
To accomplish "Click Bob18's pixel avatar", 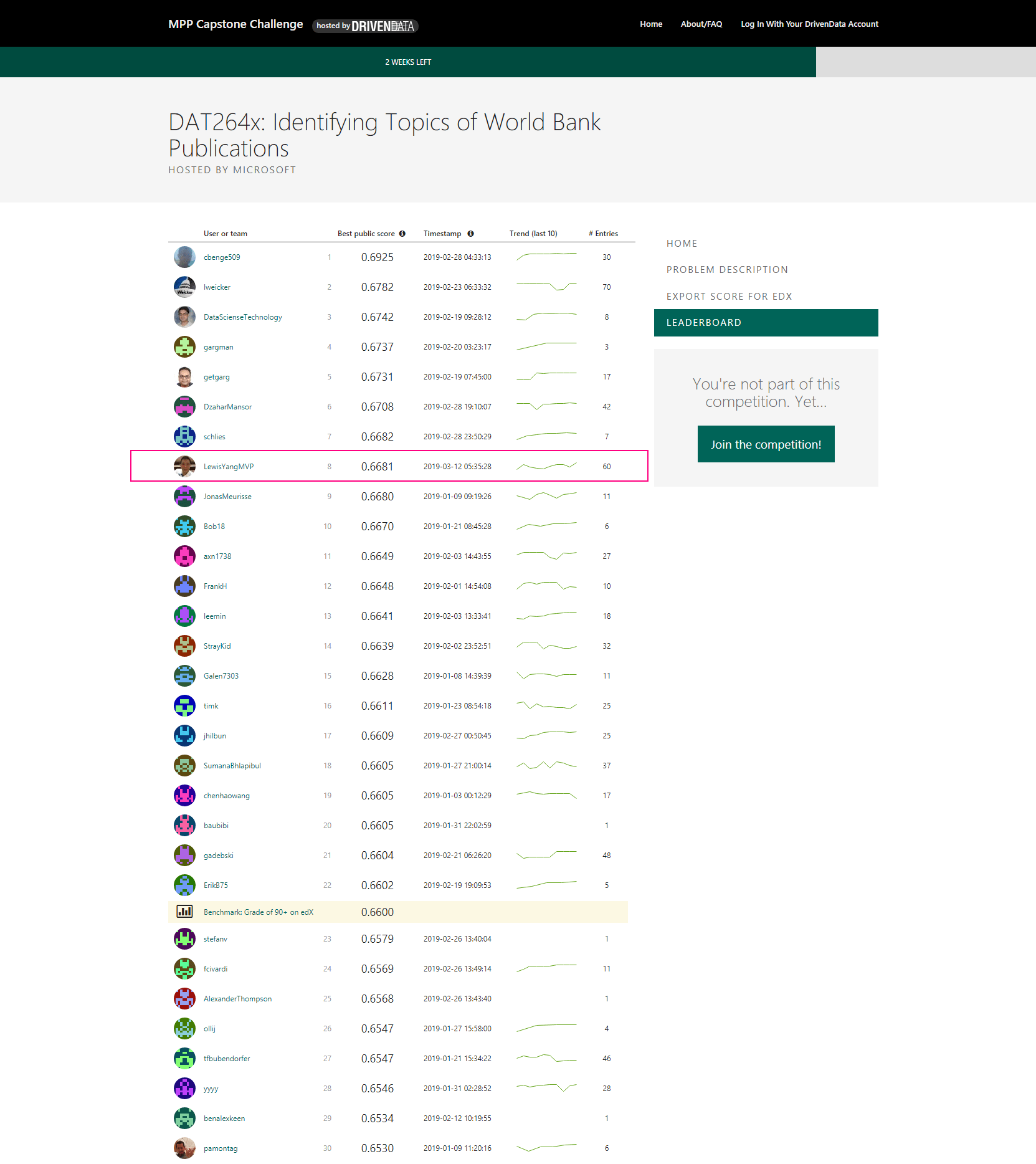I will click(x=184, y=526).
